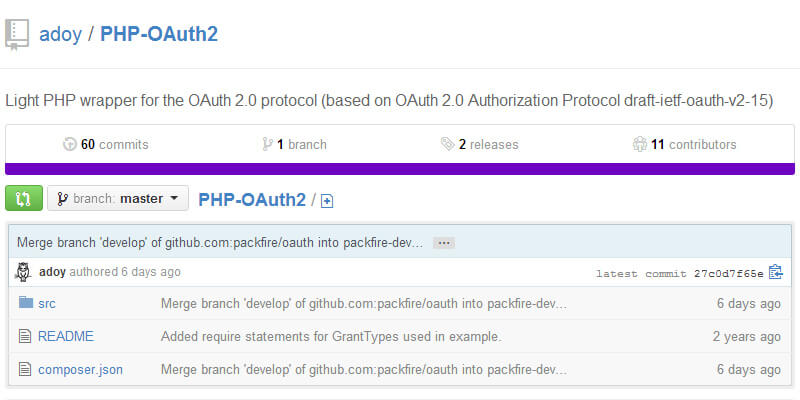Click the composer.json file icon

(25, 369)
